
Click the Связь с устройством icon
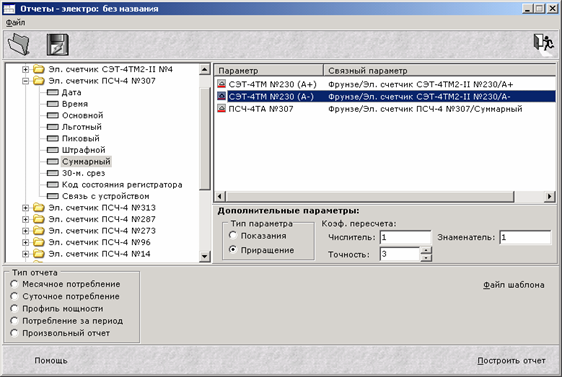(x=53, y=196)
